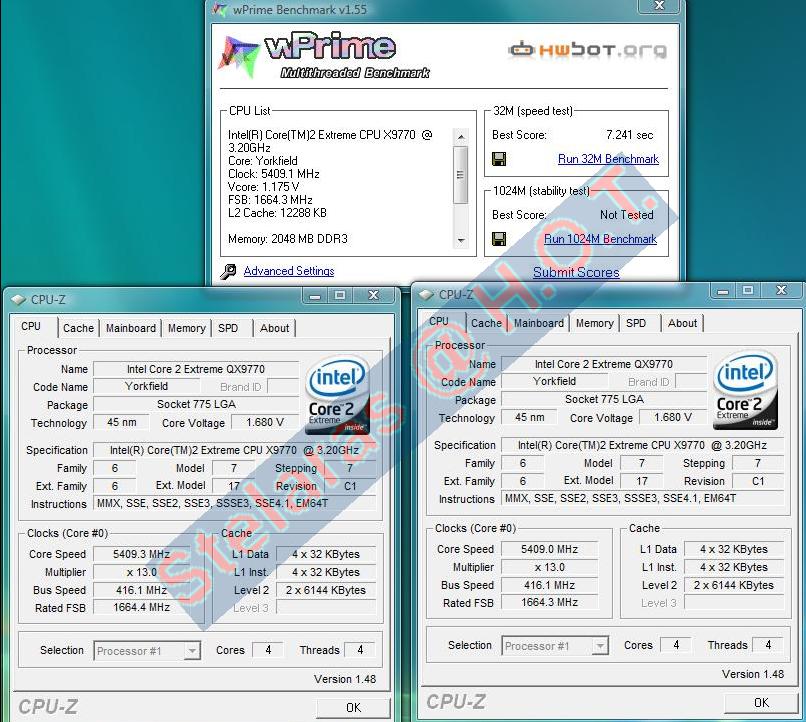The width and height of the screenshot is (806, 722).
Task: Click the Not Tested stability score
Action: pos(627,215)
